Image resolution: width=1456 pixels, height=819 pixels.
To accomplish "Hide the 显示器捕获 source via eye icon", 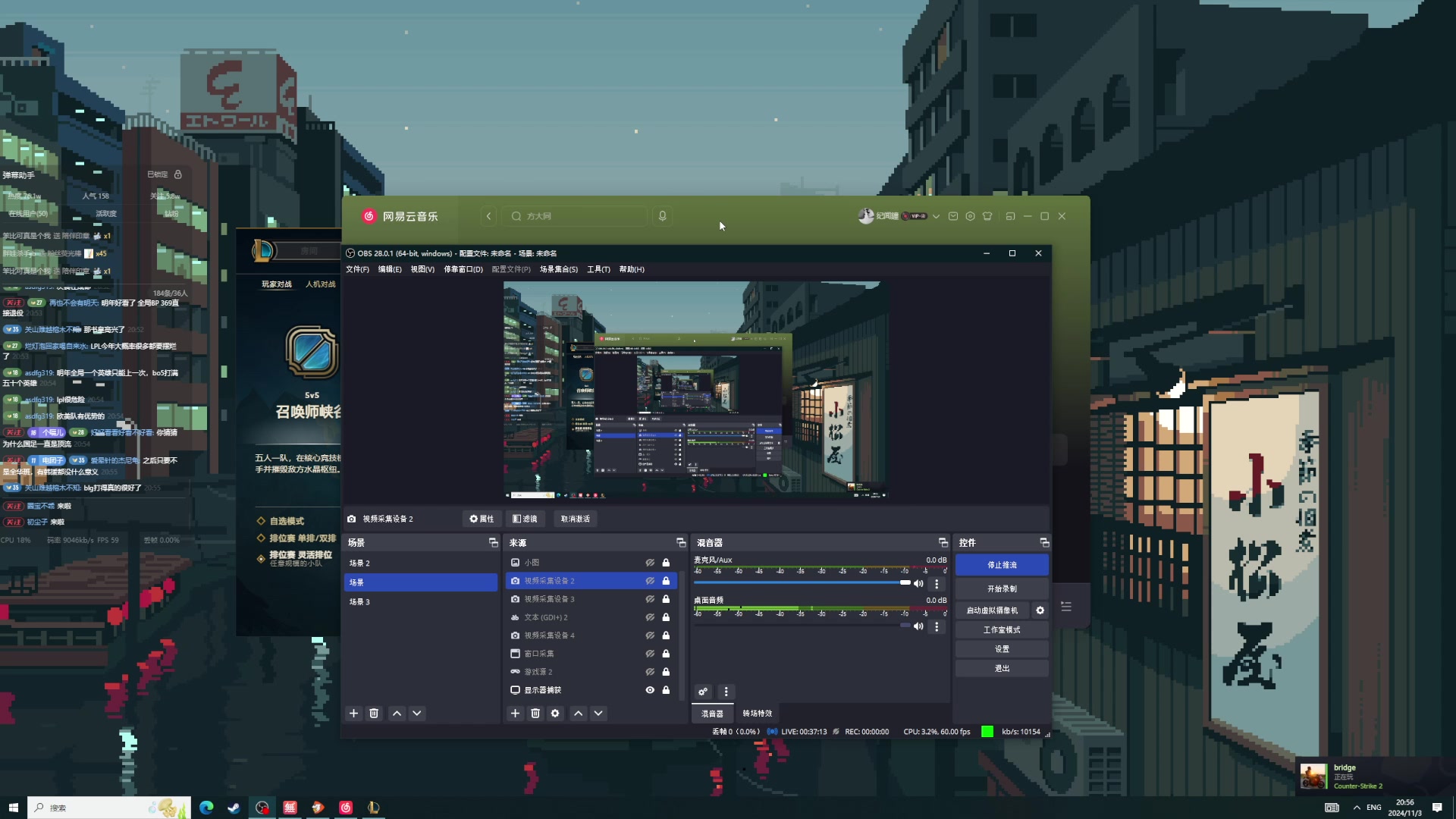I will coord(650,690).
